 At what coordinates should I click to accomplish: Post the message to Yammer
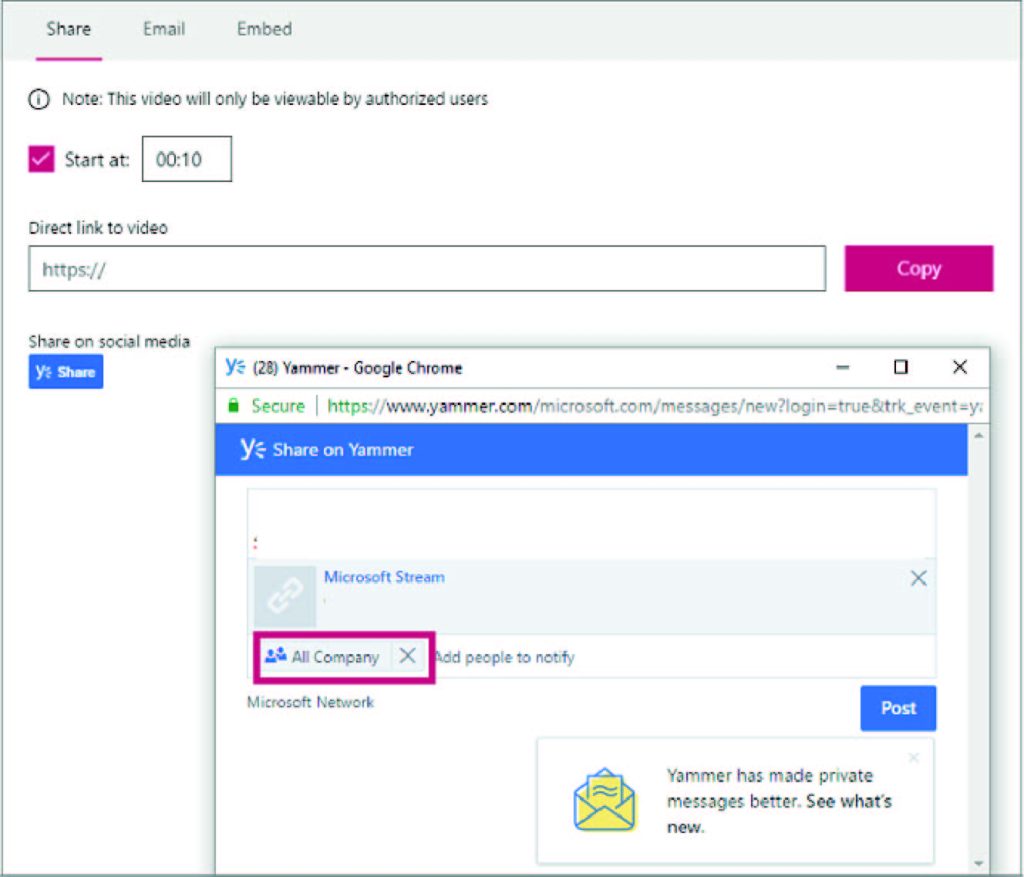click(x=898, y=708)
